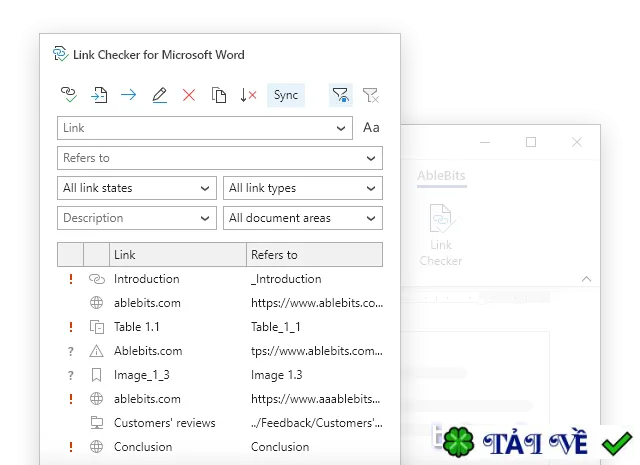The height and width of the screenshot is (465, 640).
Task: Select the https://www.aaablebits... cell
Action: [x=316, y=399]
